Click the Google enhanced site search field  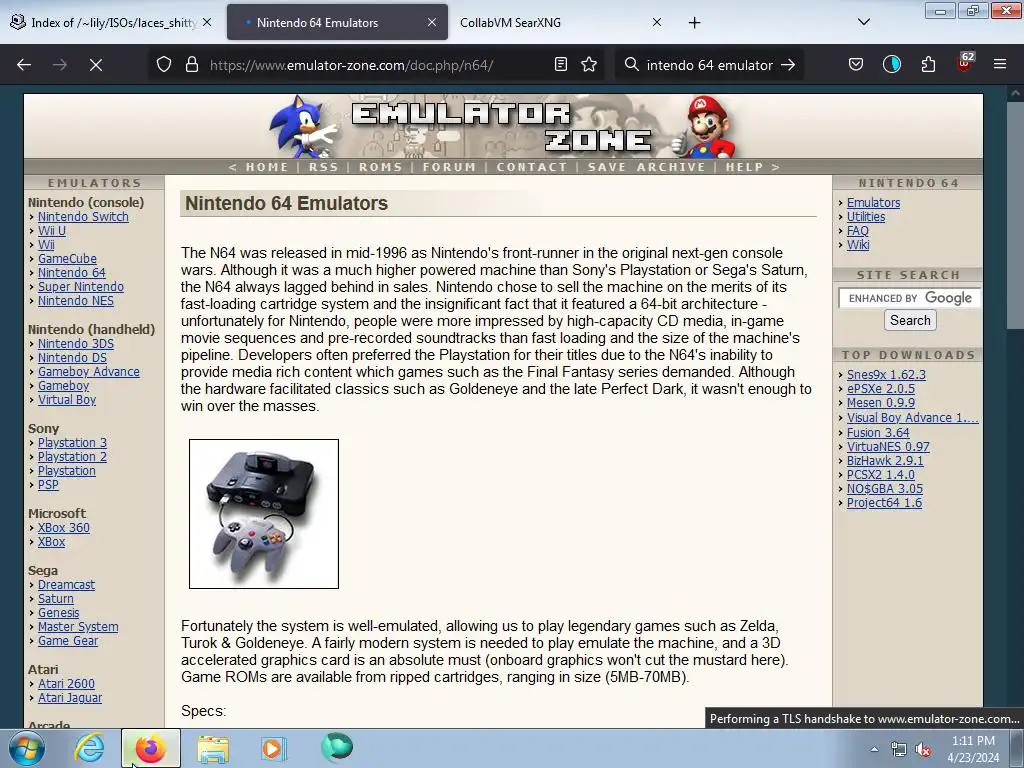[910, 298]
